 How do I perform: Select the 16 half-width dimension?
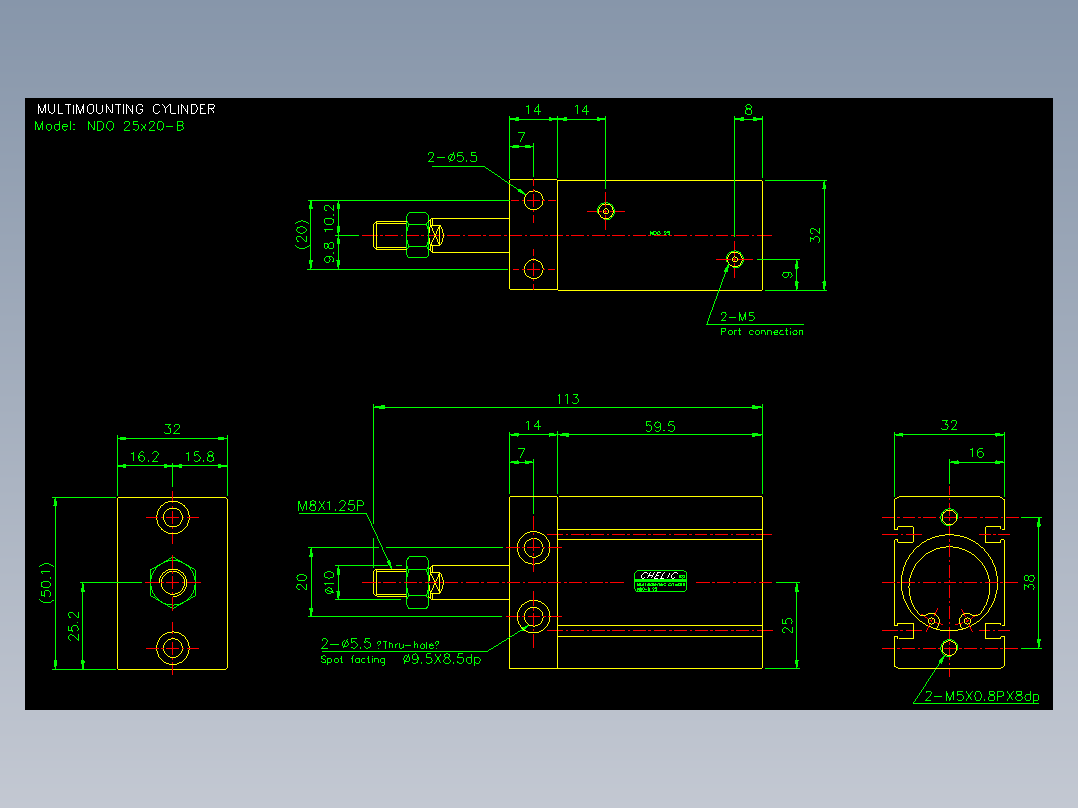click(976, 453)
